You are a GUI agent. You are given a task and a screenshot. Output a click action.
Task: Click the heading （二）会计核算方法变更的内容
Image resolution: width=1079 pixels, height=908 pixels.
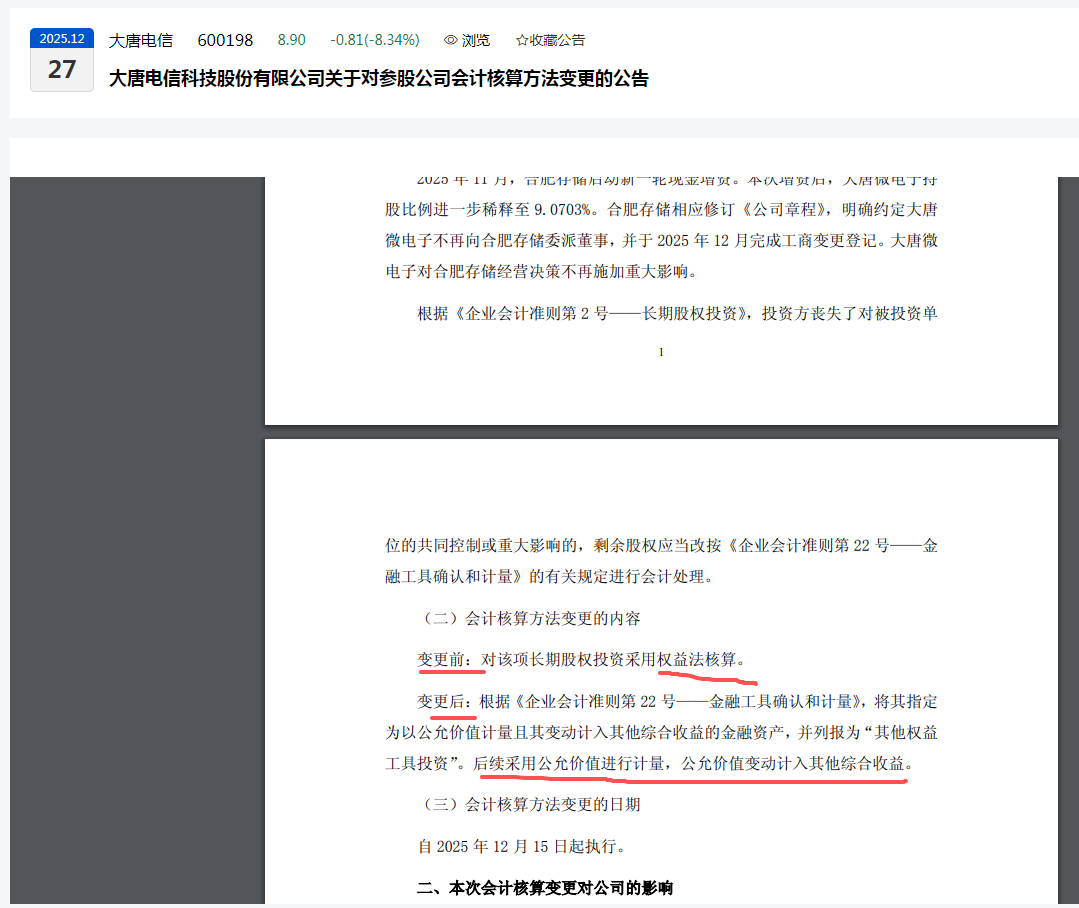pos(528,618)
